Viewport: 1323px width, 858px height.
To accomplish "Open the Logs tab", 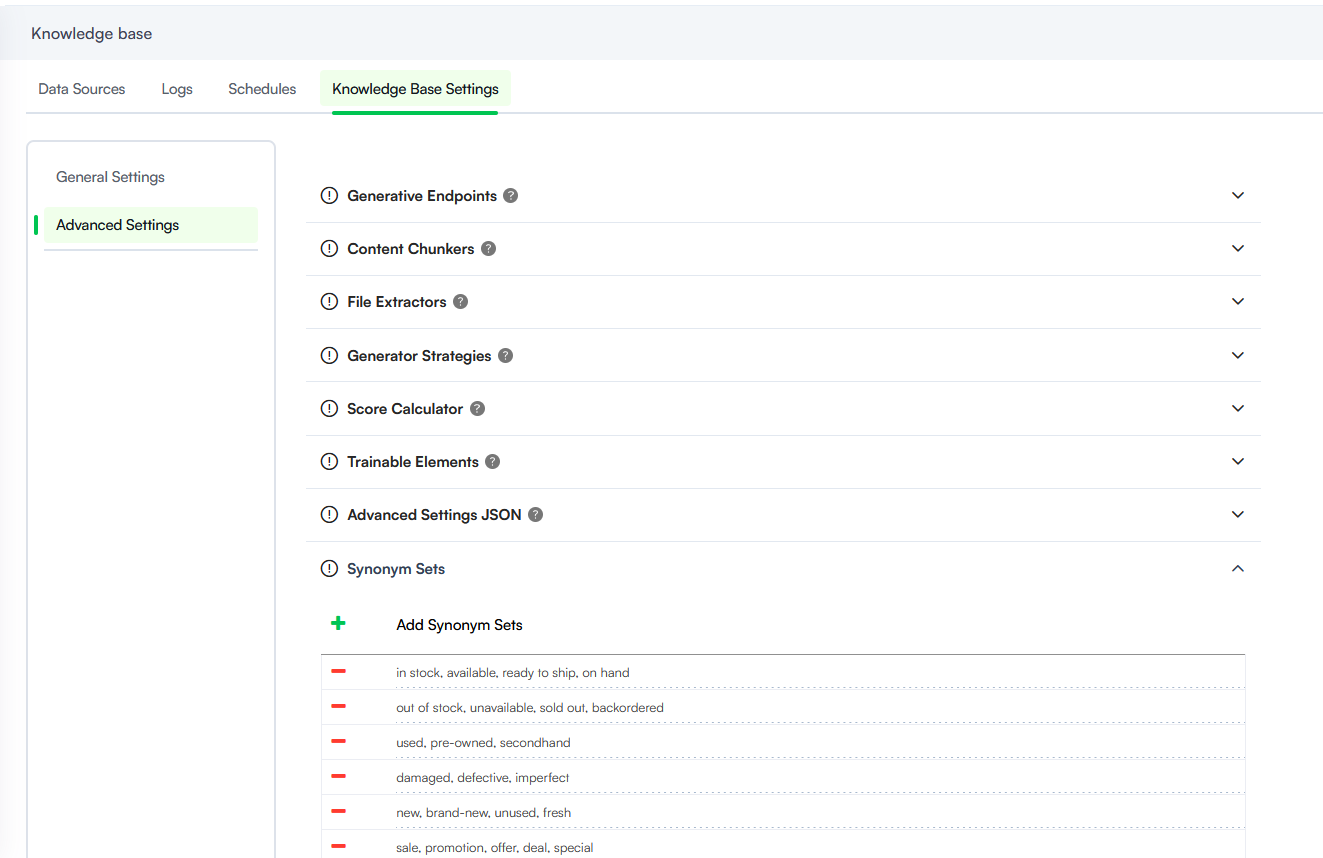I will pos(177,89).
